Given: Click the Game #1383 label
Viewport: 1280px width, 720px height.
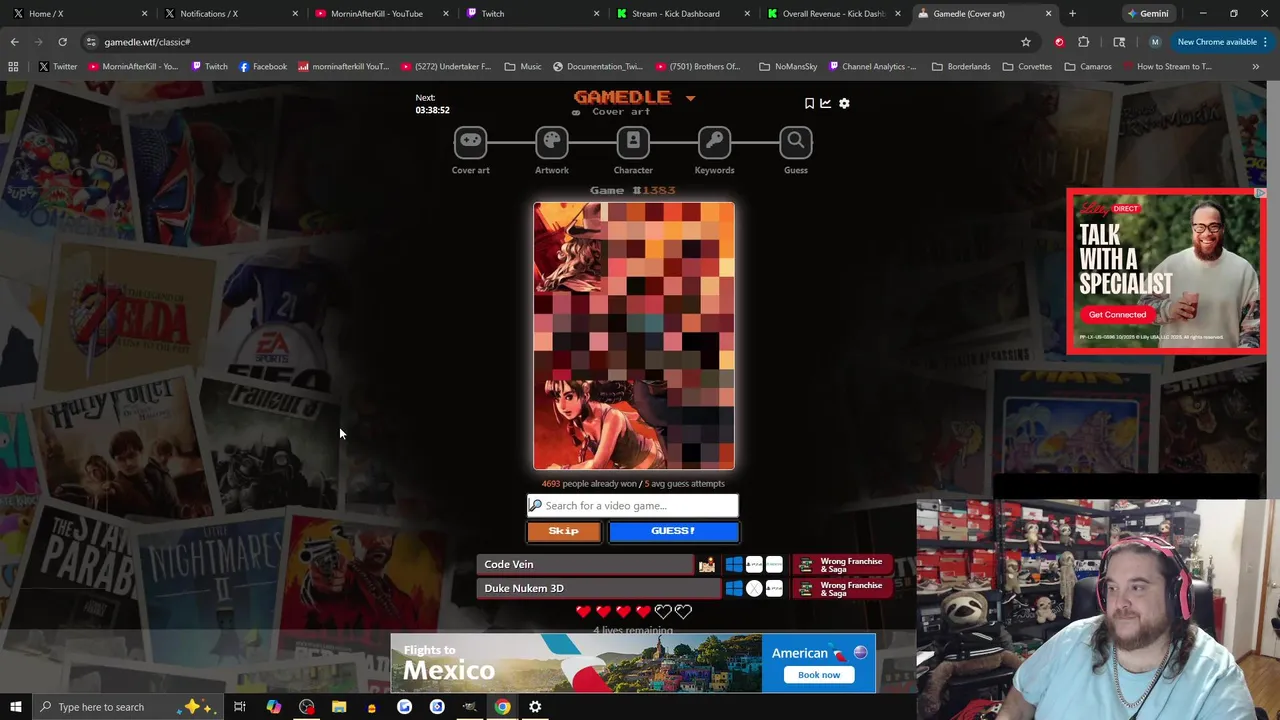Looking at the screenshot, I should click(x=633, y=190).
